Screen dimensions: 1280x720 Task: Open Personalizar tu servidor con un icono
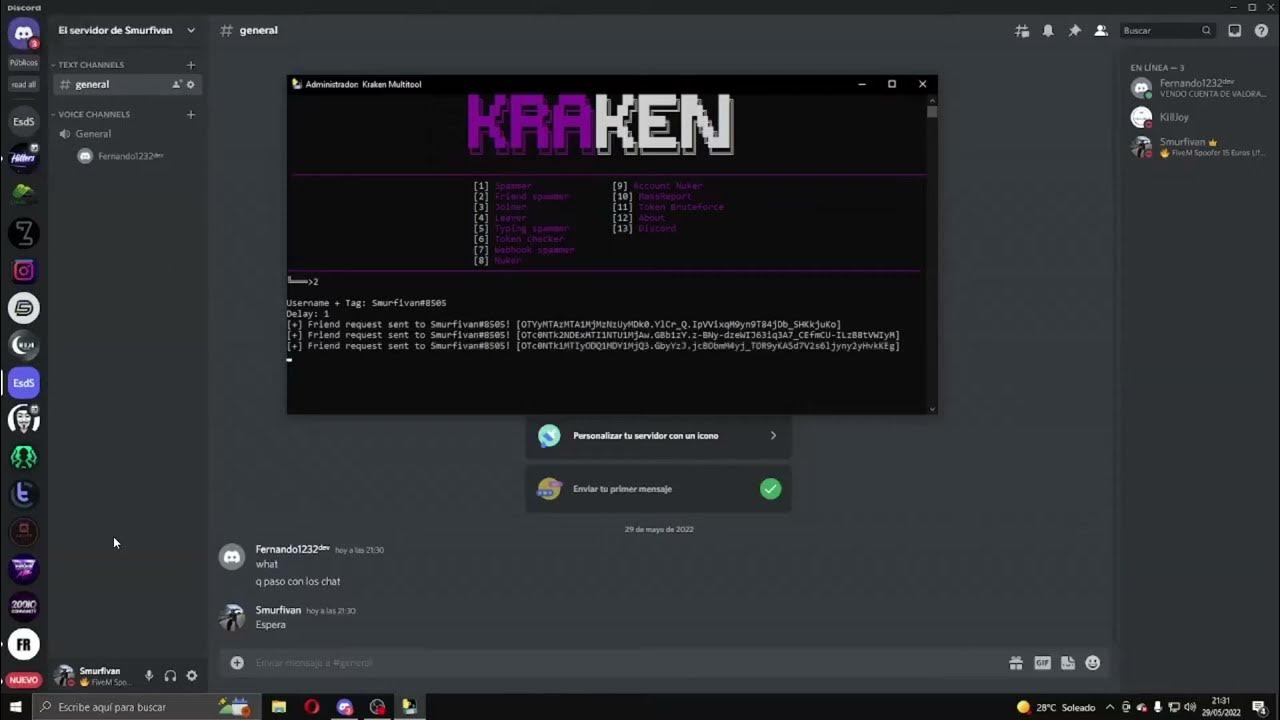click(658, 436)
